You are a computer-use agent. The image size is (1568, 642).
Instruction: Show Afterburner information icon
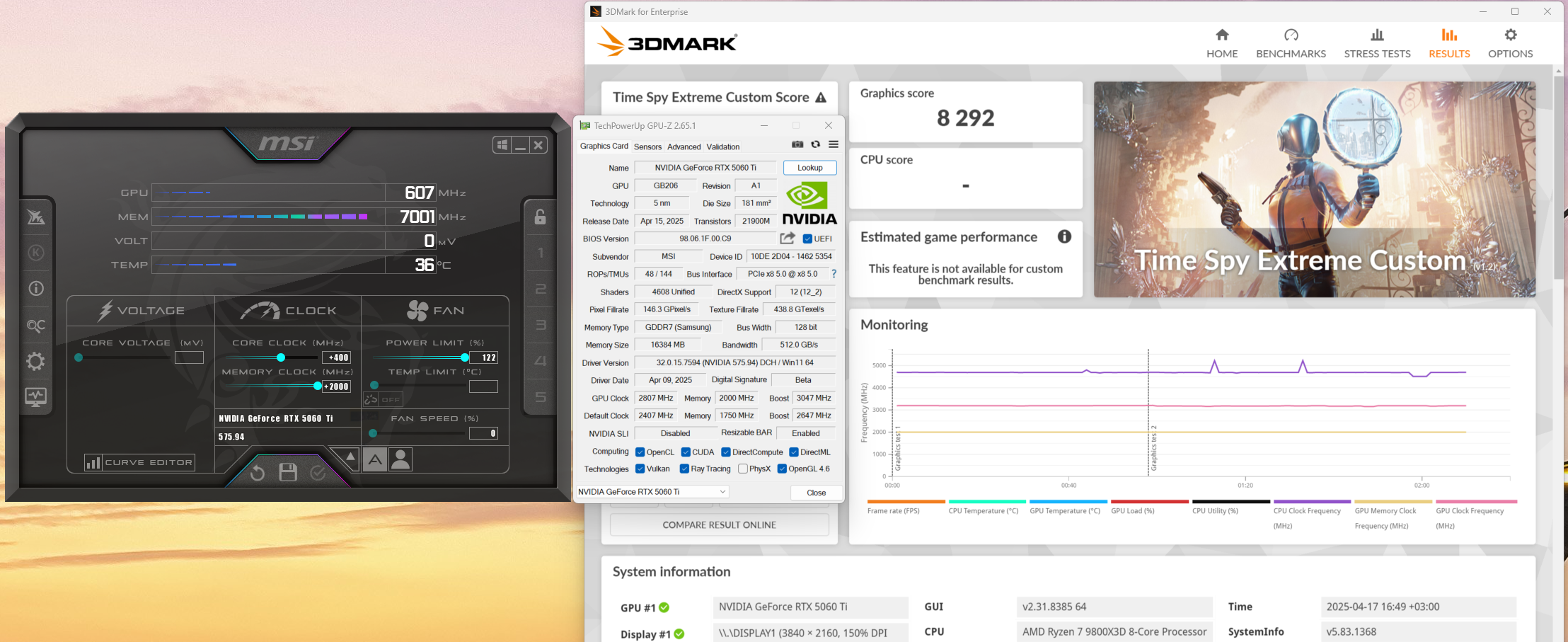[x=35, y=289]
